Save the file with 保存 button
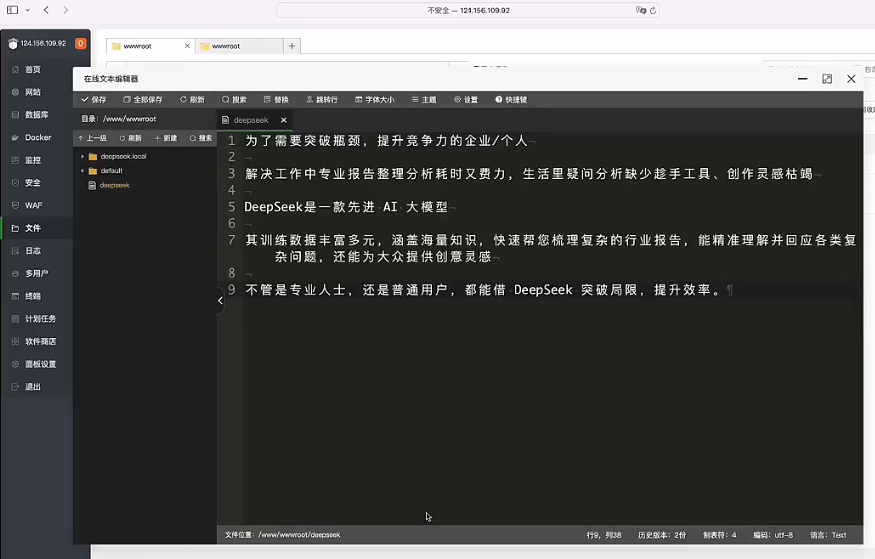Screen dimensions: 875x559 pyautogui.click(x=94, y=99)
